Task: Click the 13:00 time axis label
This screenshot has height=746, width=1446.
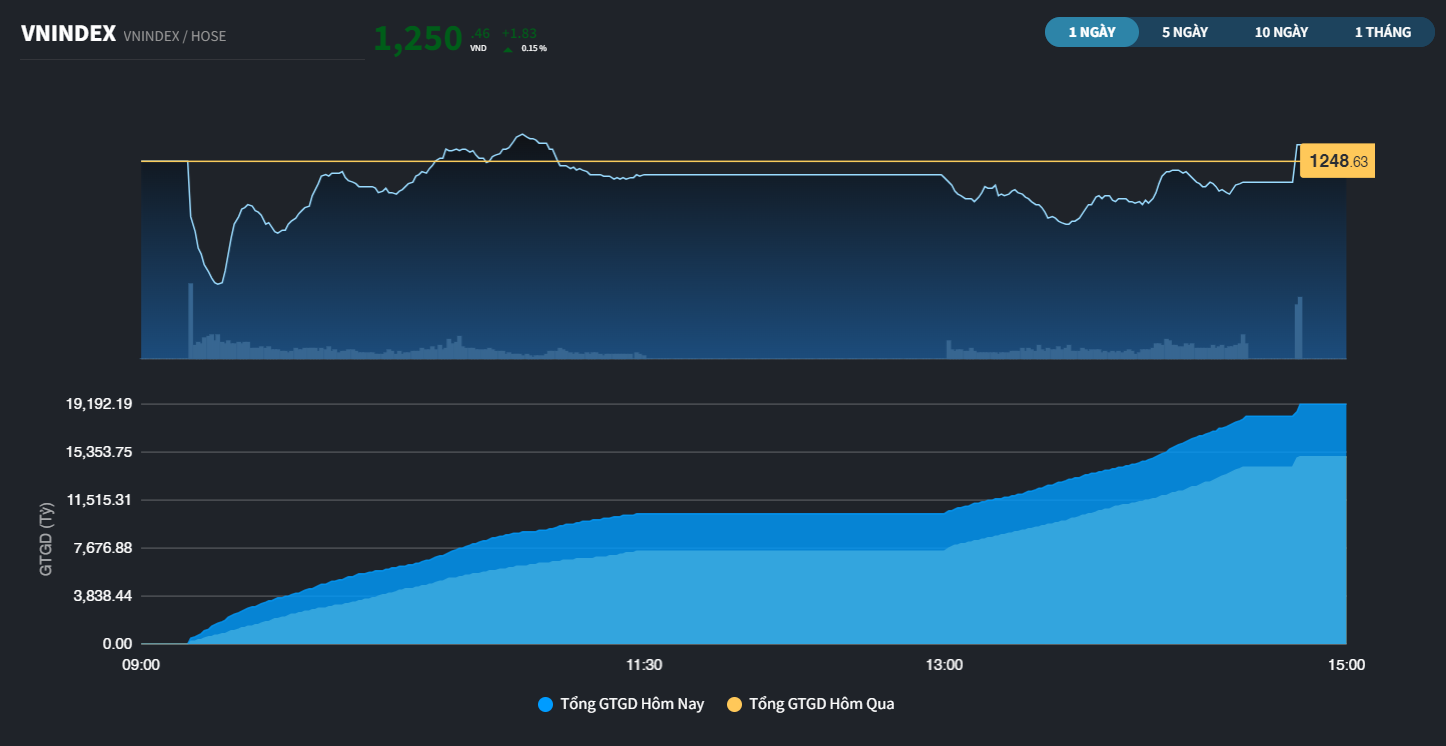Action: 945,665
